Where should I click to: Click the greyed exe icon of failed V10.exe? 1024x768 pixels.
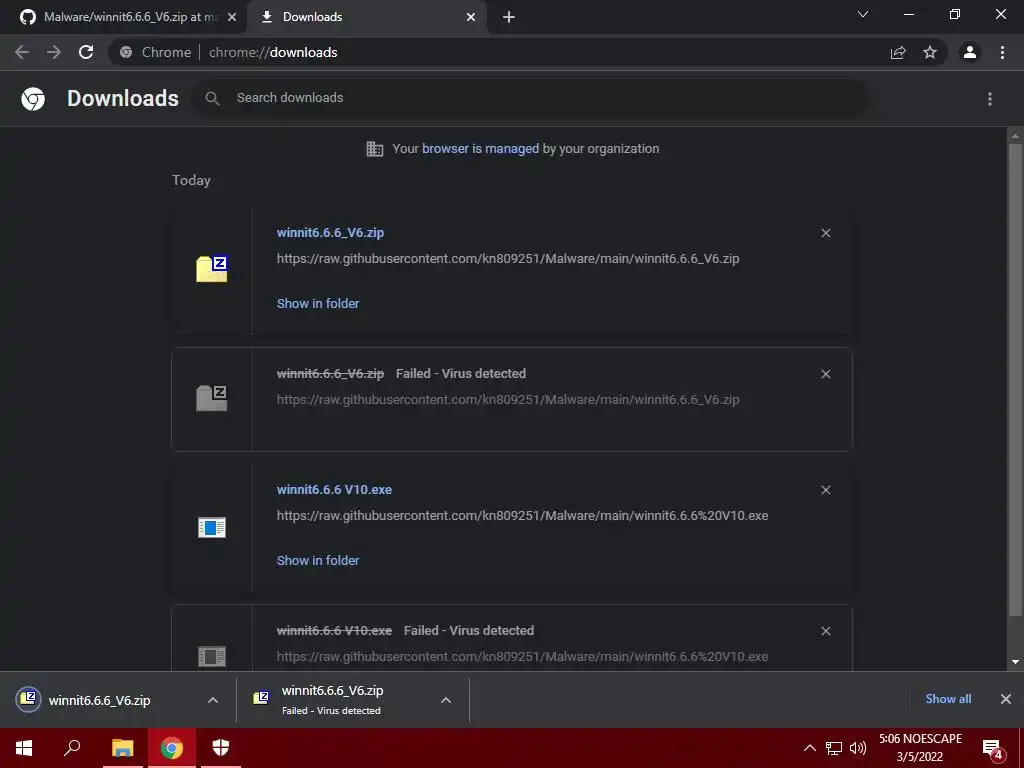click(x=212, y=656)
